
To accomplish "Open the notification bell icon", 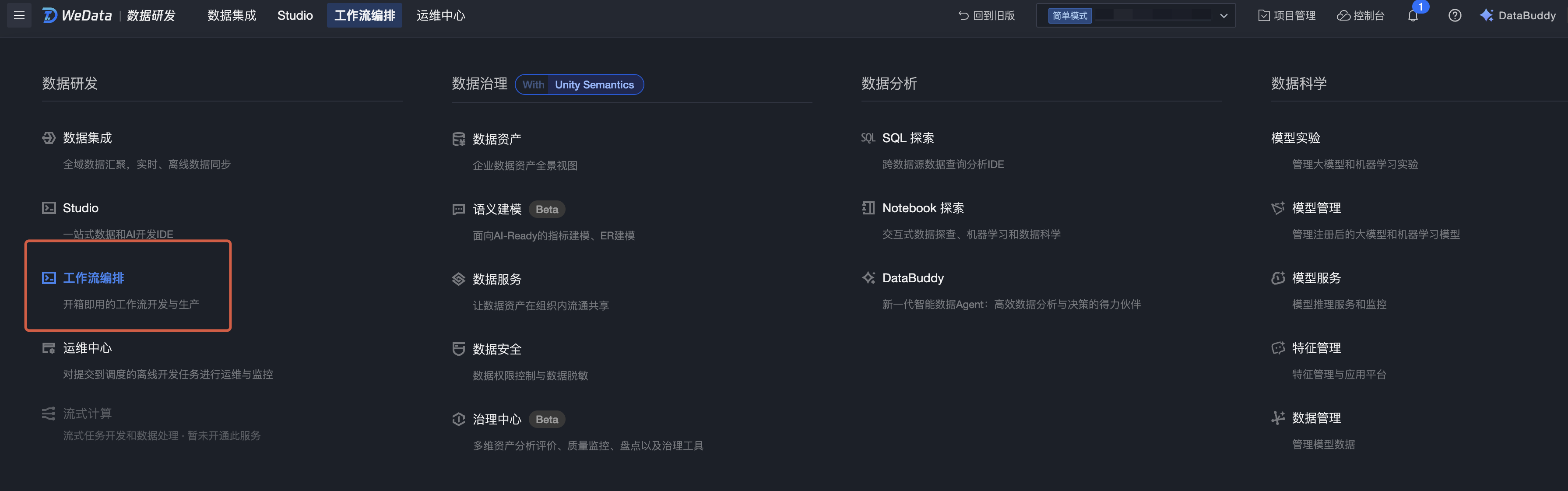I will [x=1412, y=16].
